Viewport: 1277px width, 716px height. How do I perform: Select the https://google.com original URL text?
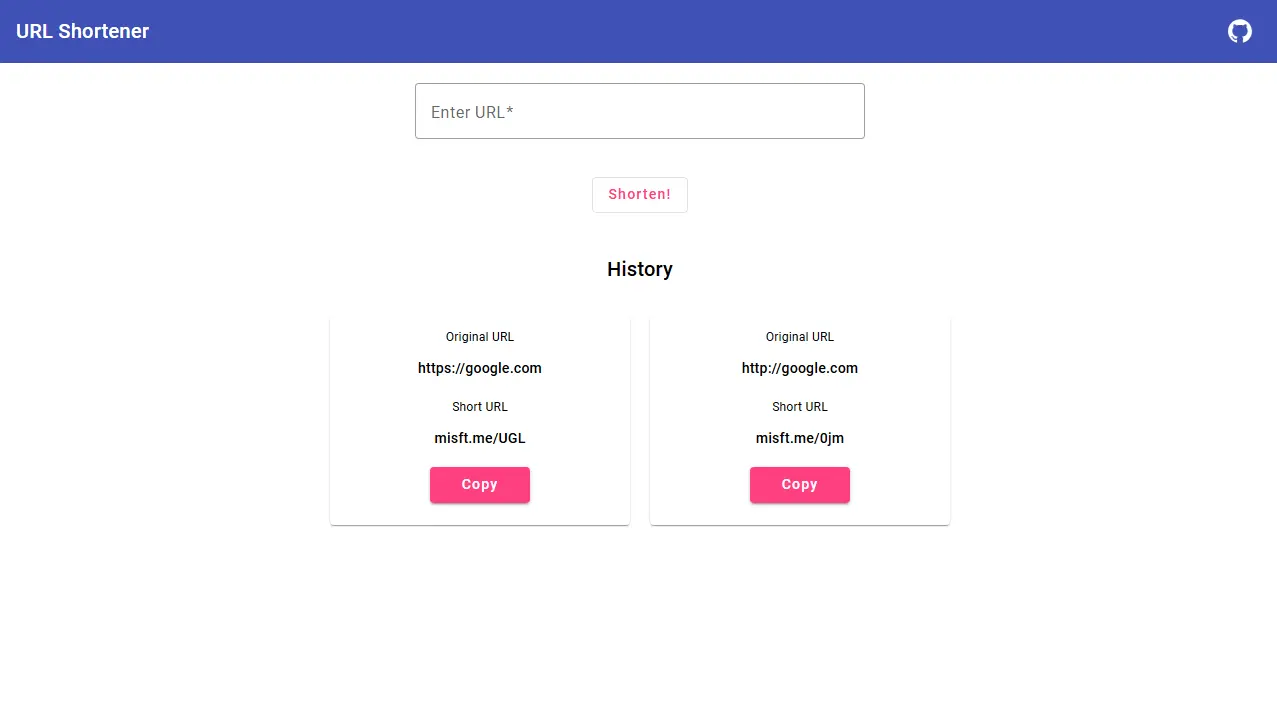[479, 368]
